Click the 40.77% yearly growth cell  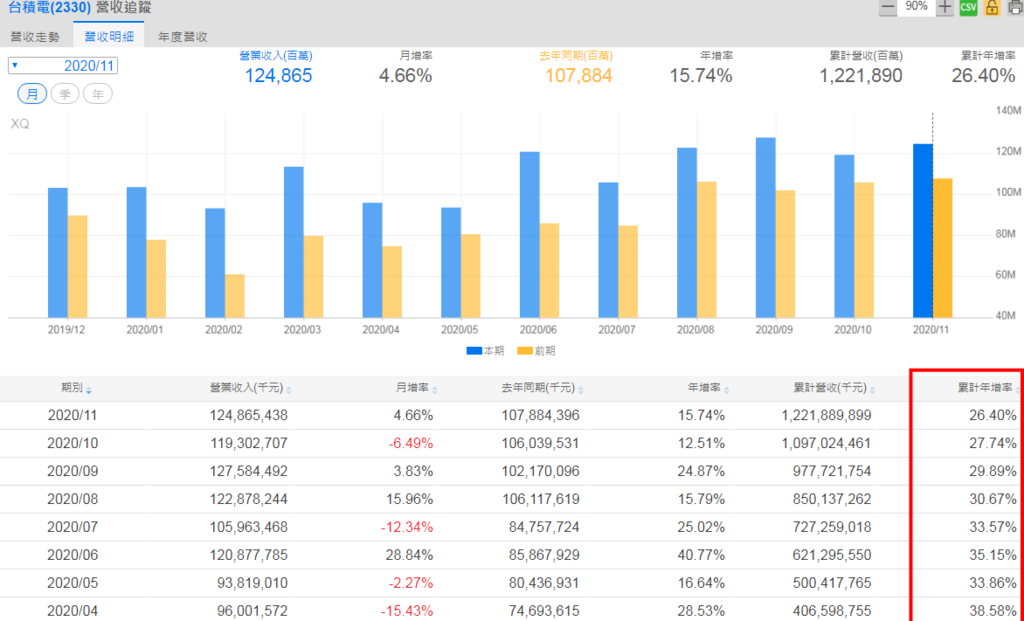703,555
